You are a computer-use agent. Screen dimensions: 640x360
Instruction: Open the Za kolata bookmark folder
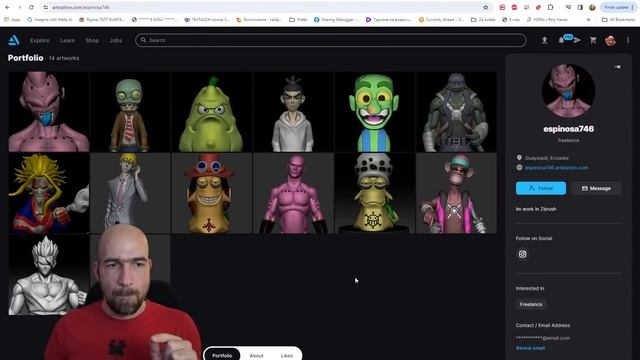[x=483, y=20]
